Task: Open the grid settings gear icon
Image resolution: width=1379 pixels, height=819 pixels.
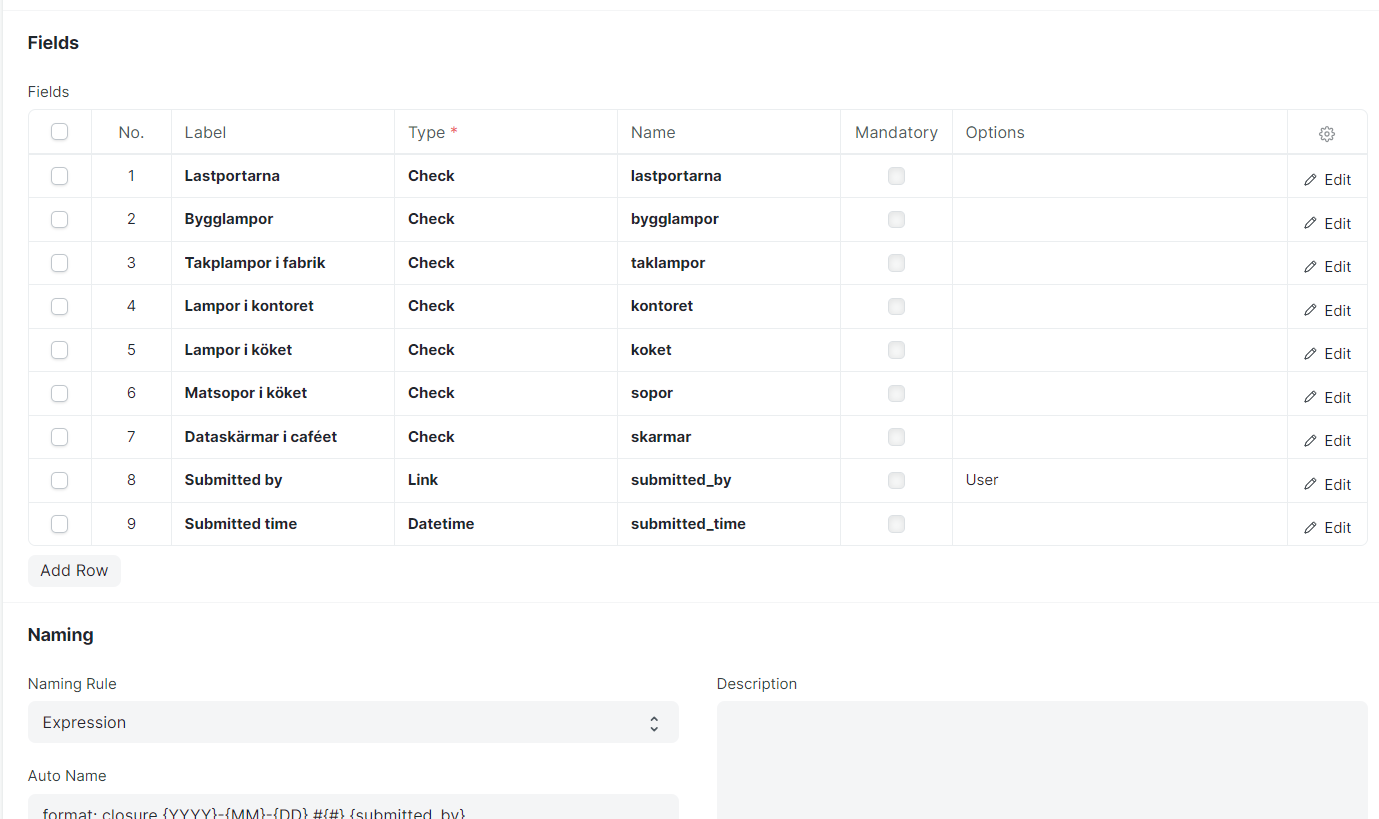Action: pyautogui.click(x=1326, y=134)
